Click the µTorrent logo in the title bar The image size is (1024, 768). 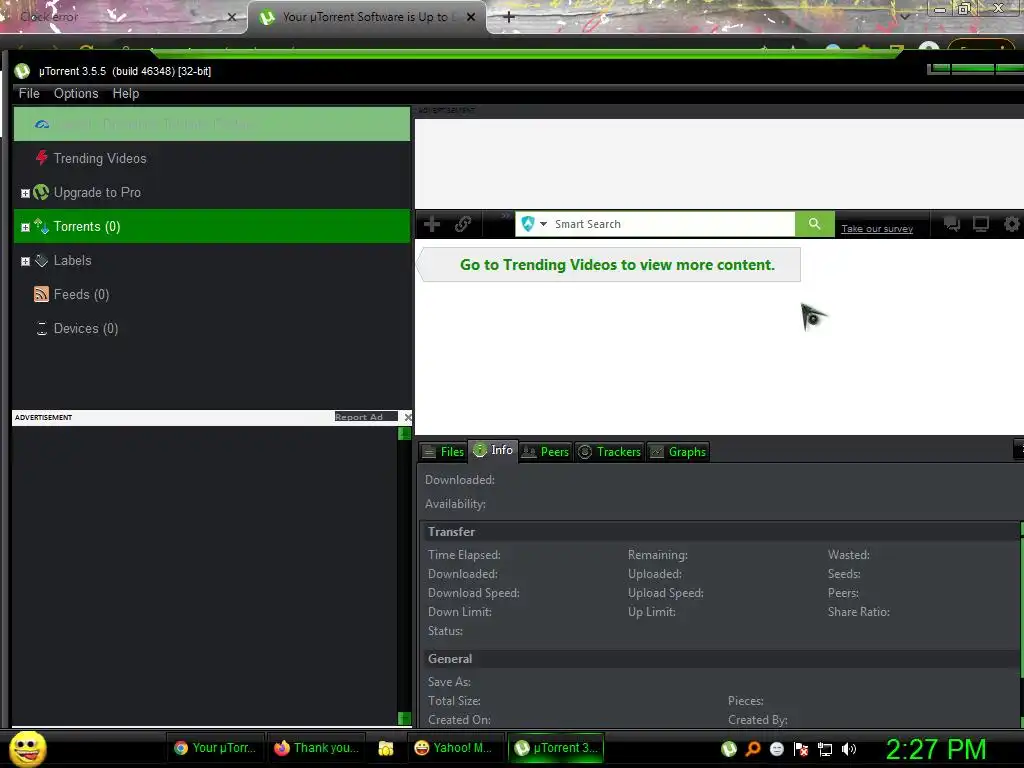click(22, 71)
